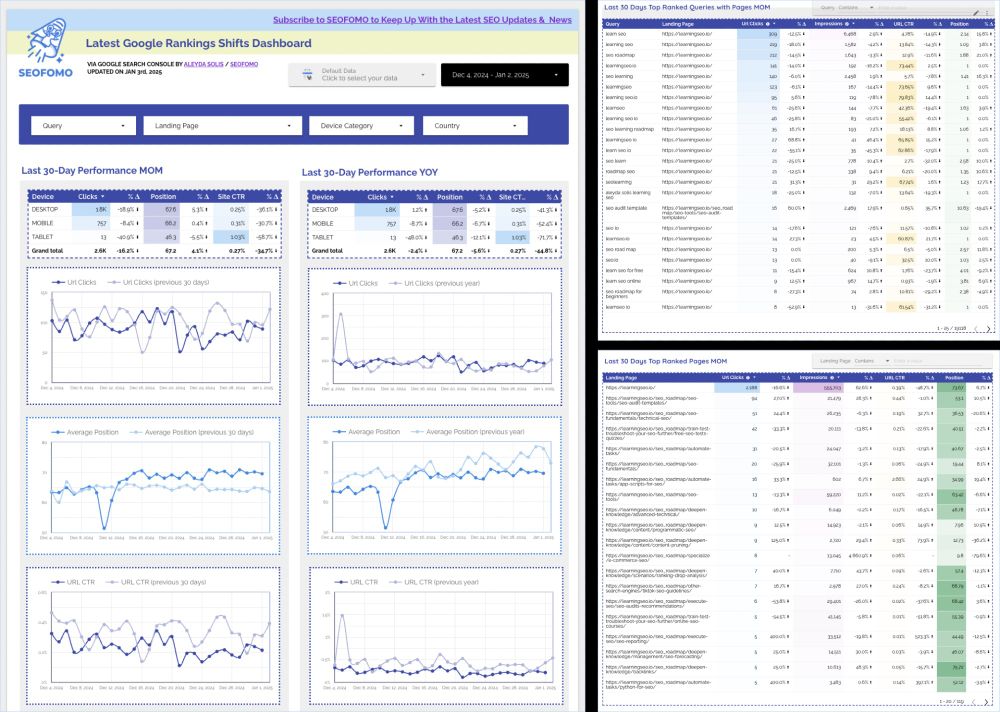
Task: Sort YOY performance table by Device
Action: pyautogui.click(x=323, y=197)
